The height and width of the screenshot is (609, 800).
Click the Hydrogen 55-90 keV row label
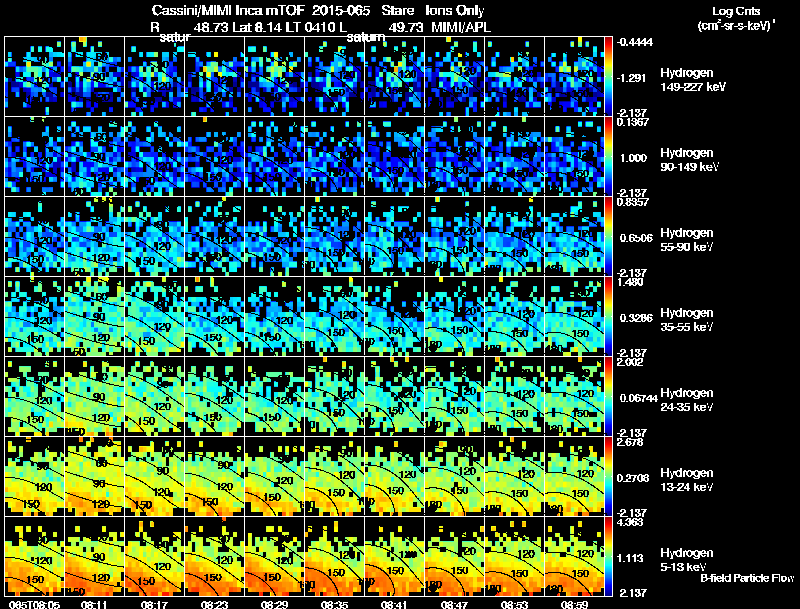tap(686, 240)
